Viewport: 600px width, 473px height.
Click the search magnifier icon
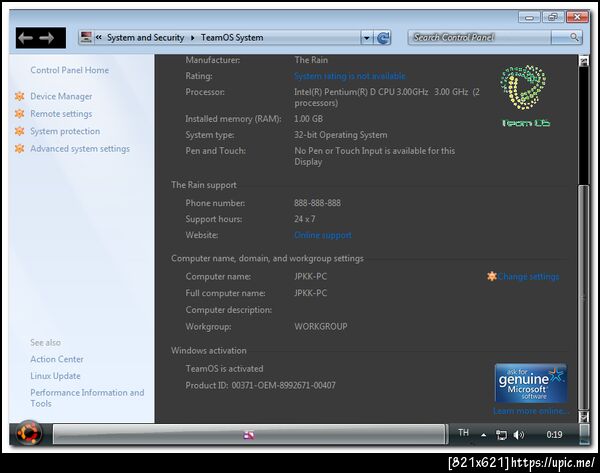[574, 37]
